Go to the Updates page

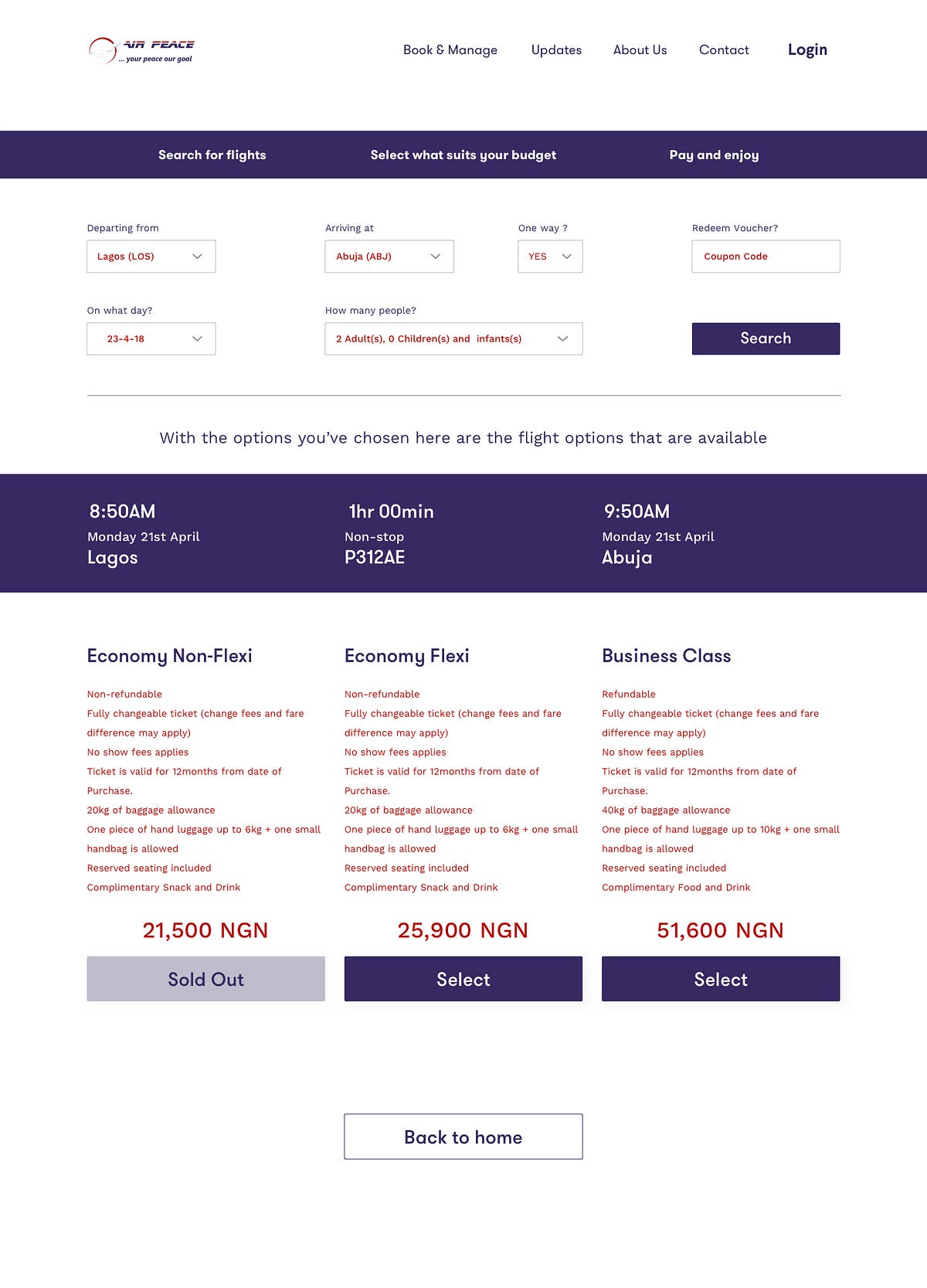click(556, 50)
